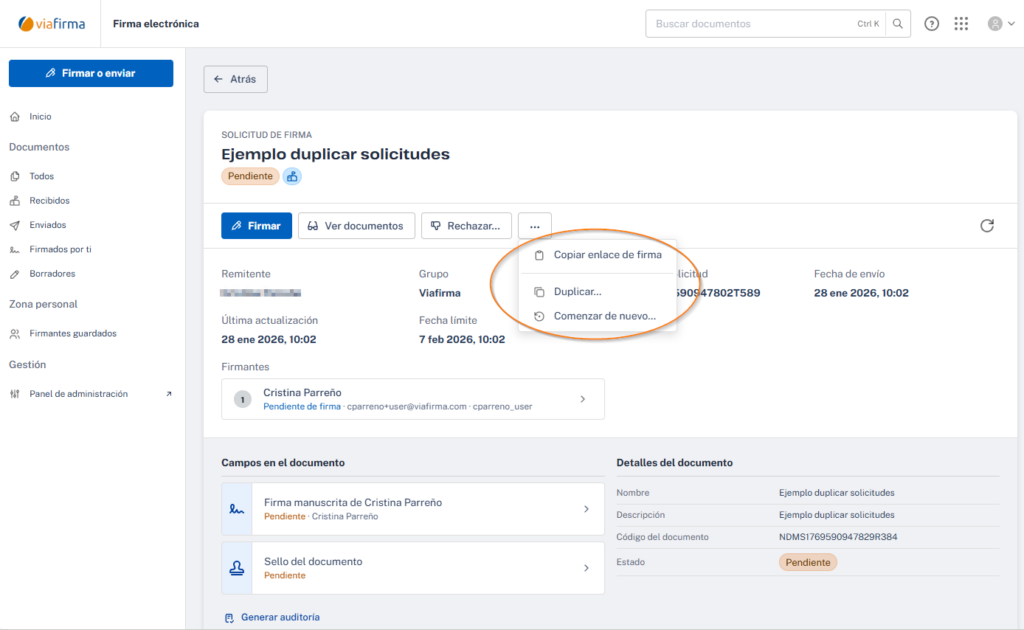Open Generar auditoría link

point(280,617)
